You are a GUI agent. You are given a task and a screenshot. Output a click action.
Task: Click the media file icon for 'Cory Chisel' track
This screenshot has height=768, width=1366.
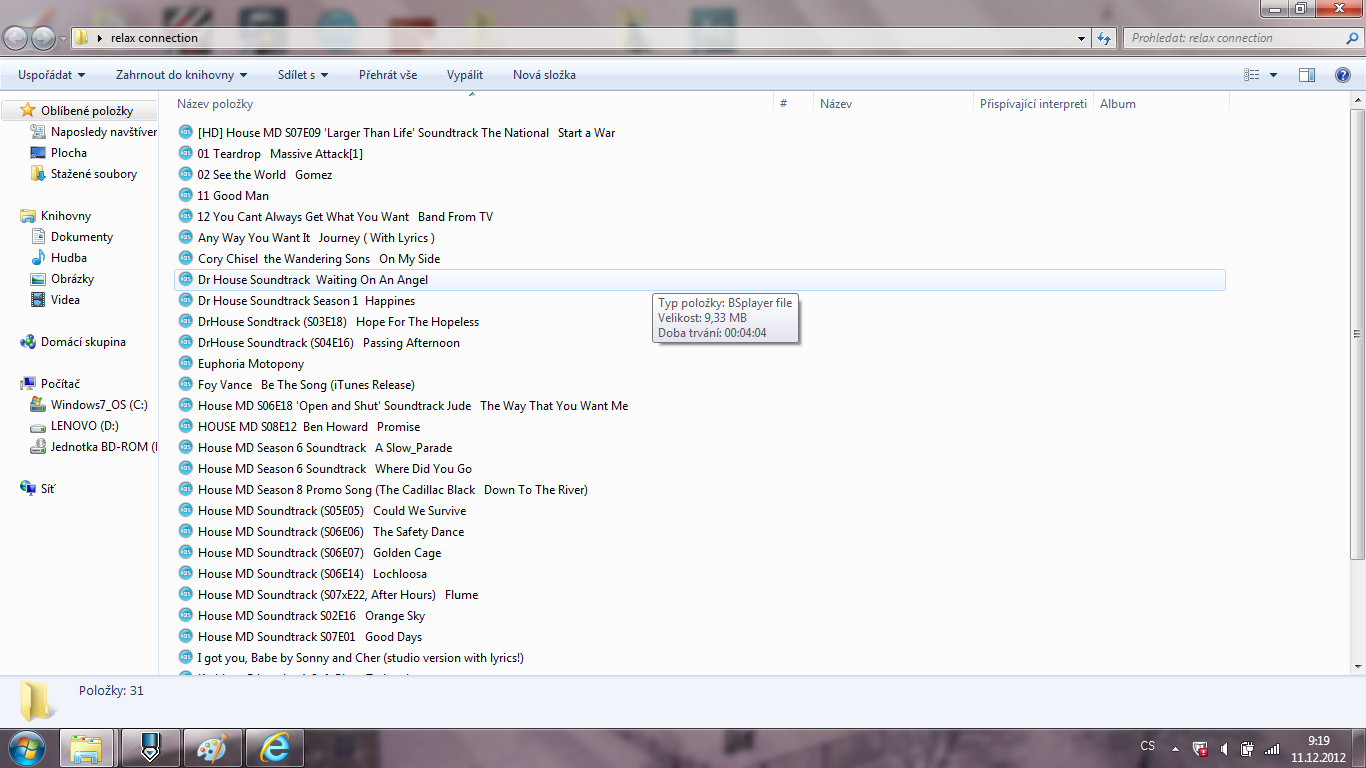[185, 258]
